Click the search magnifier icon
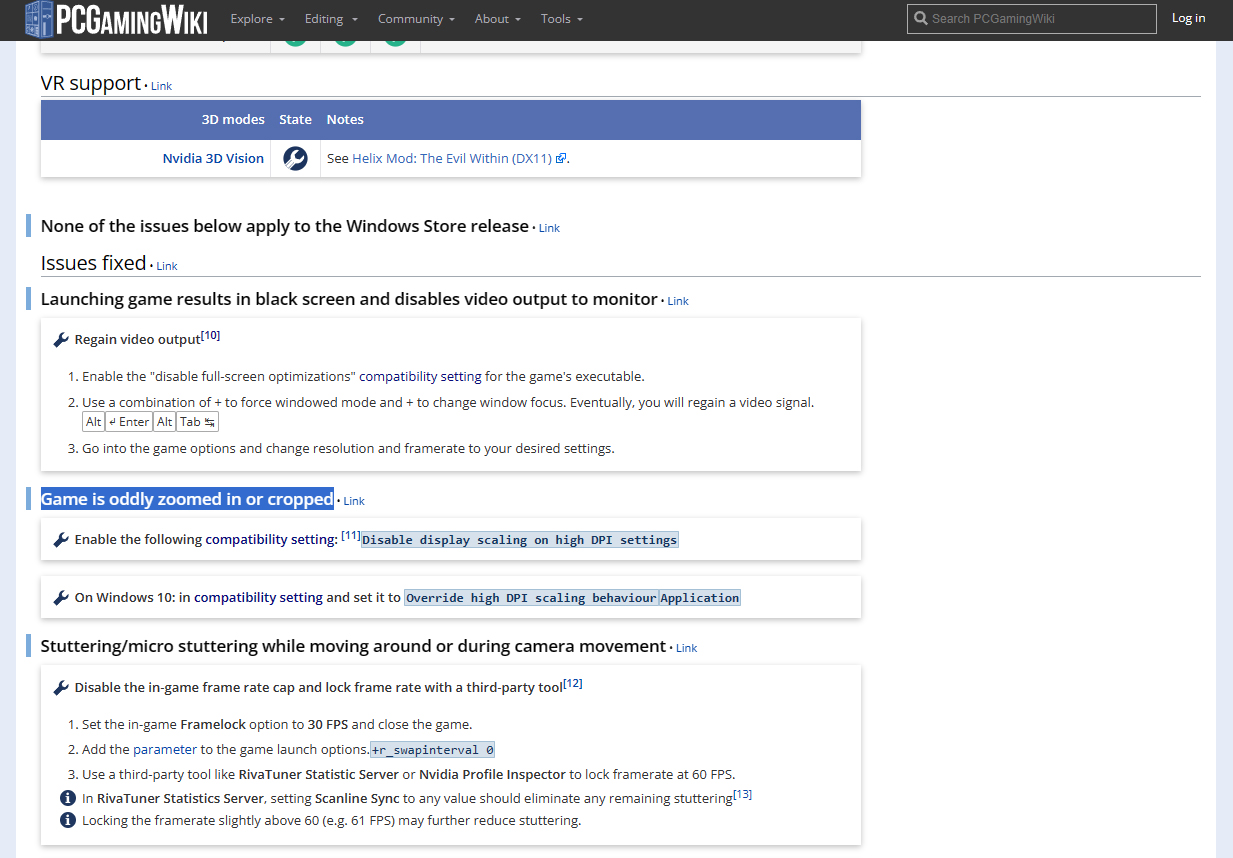The height and width of the screenshot is (858, 1233). pyautogui.click(x=920, y=18)
